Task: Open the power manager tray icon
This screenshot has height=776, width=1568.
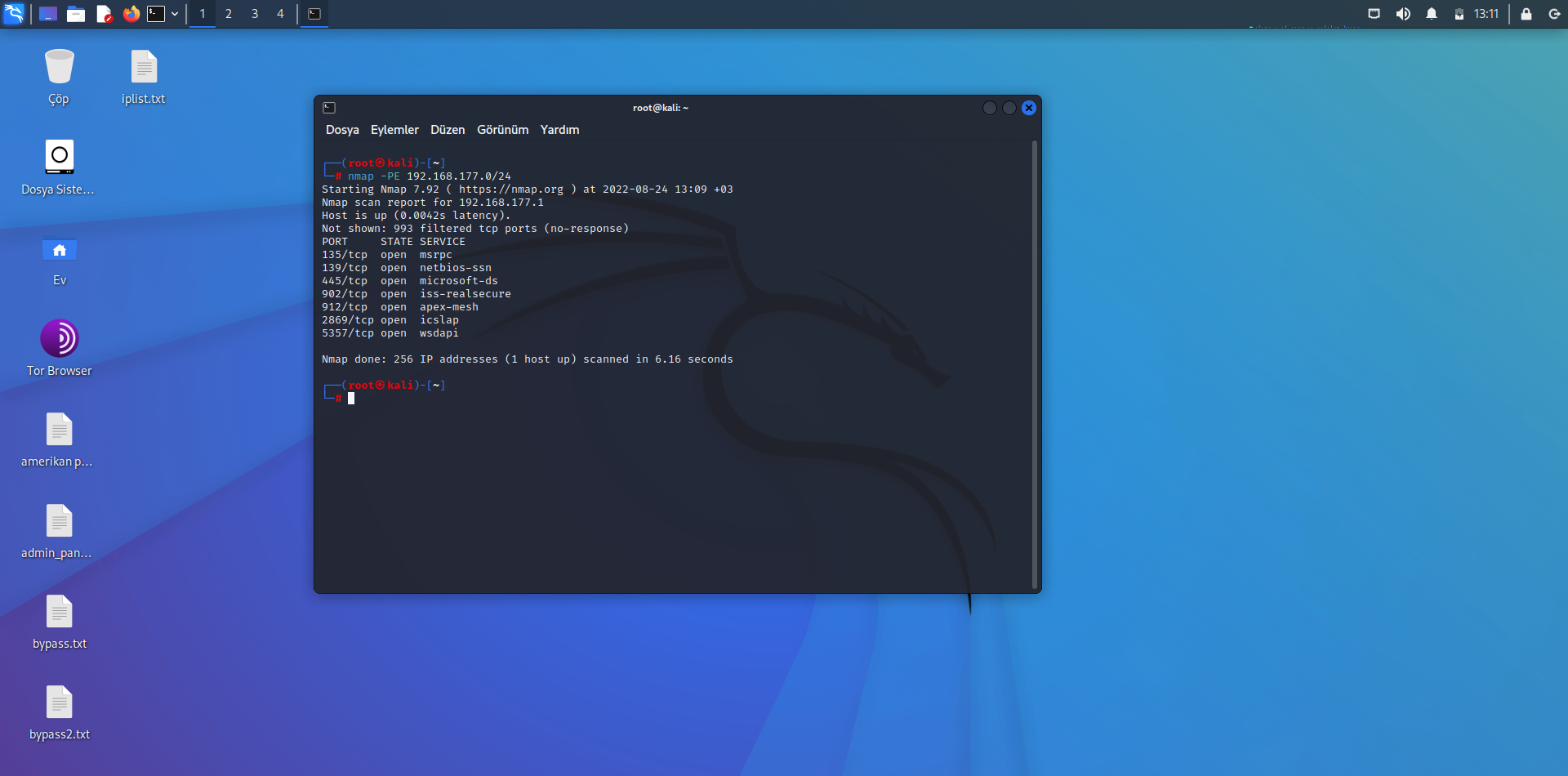Action: (x=1459, y=14)
